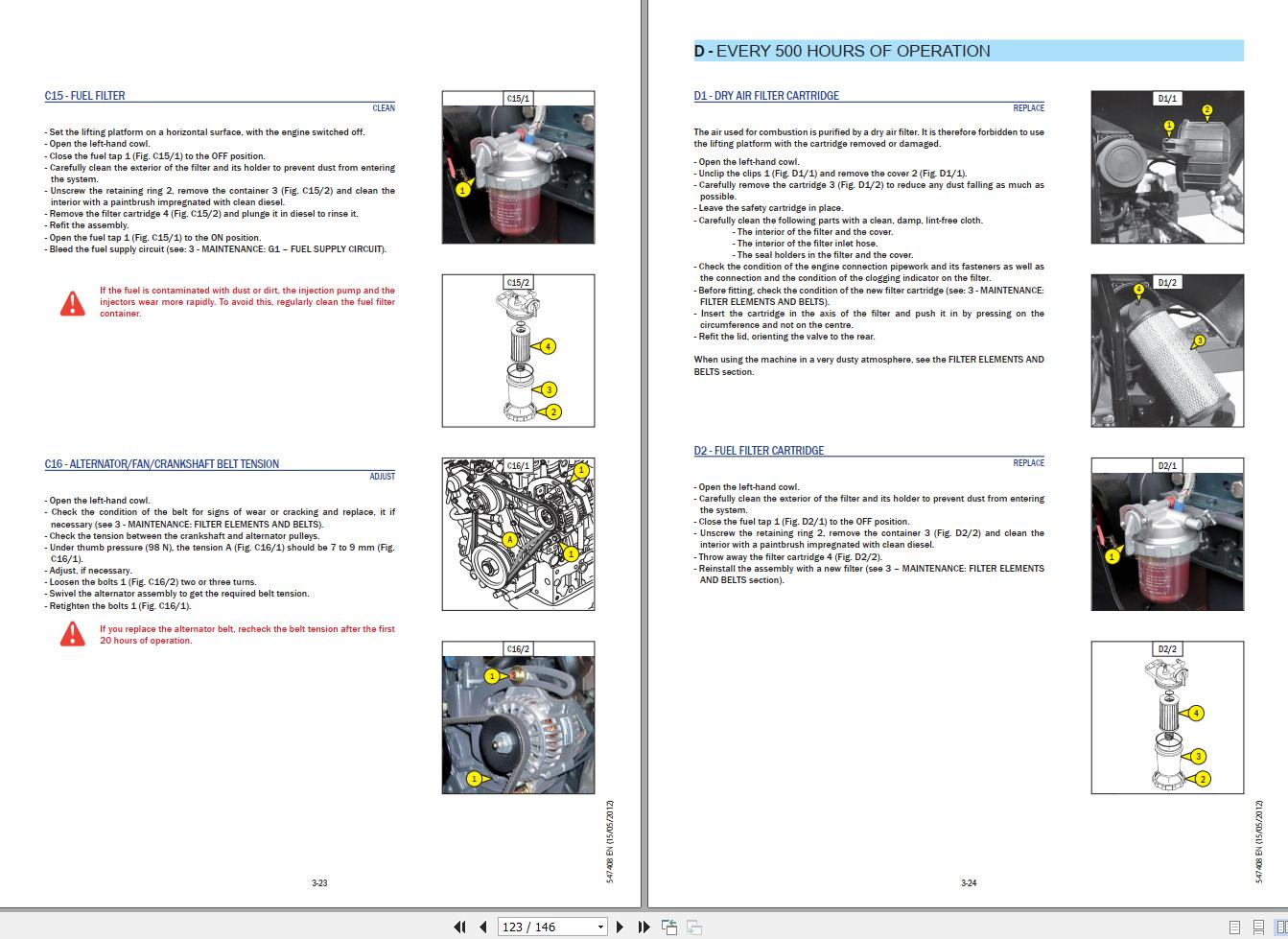
Task: Click the D1 - DRY AIR FILTER CARTRIDGE heading
Action: pos(766,96)
